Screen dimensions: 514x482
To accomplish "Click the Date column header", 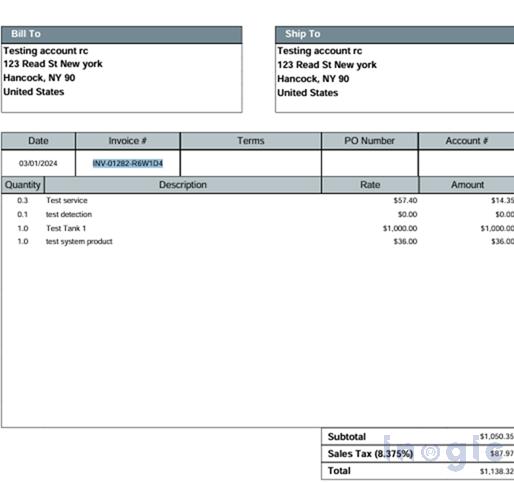I will coord(38,141).
